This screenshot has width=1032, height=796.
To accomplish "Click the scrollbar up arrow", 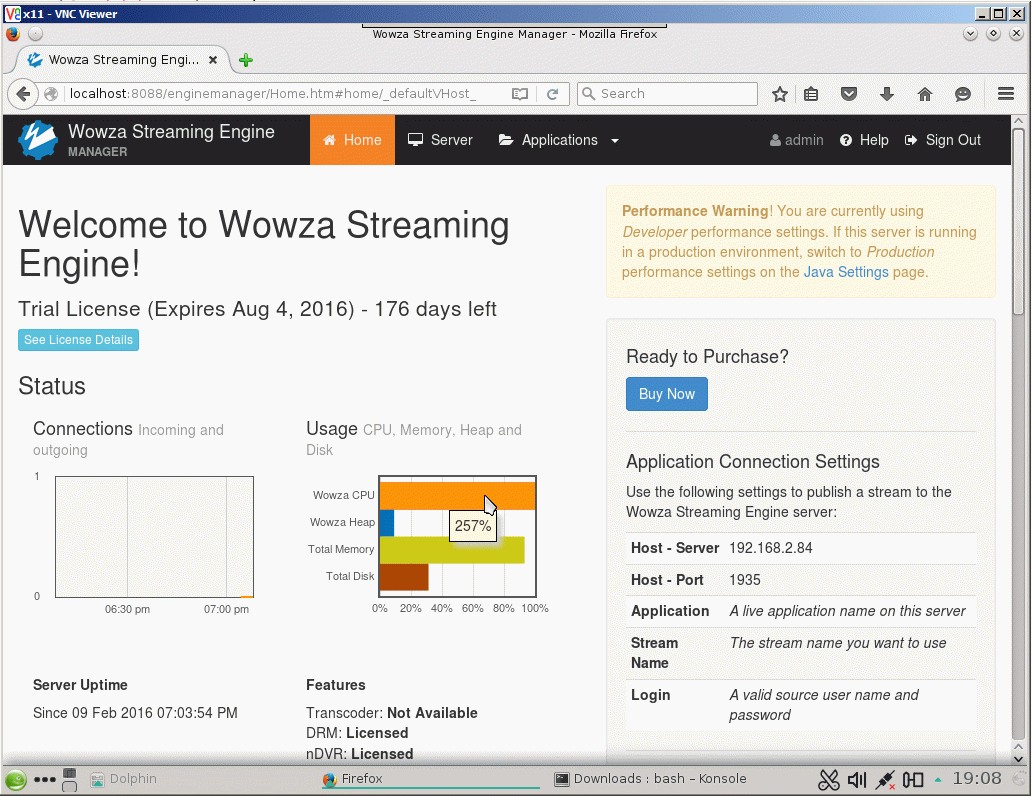I will click(x=1018, y=121).
